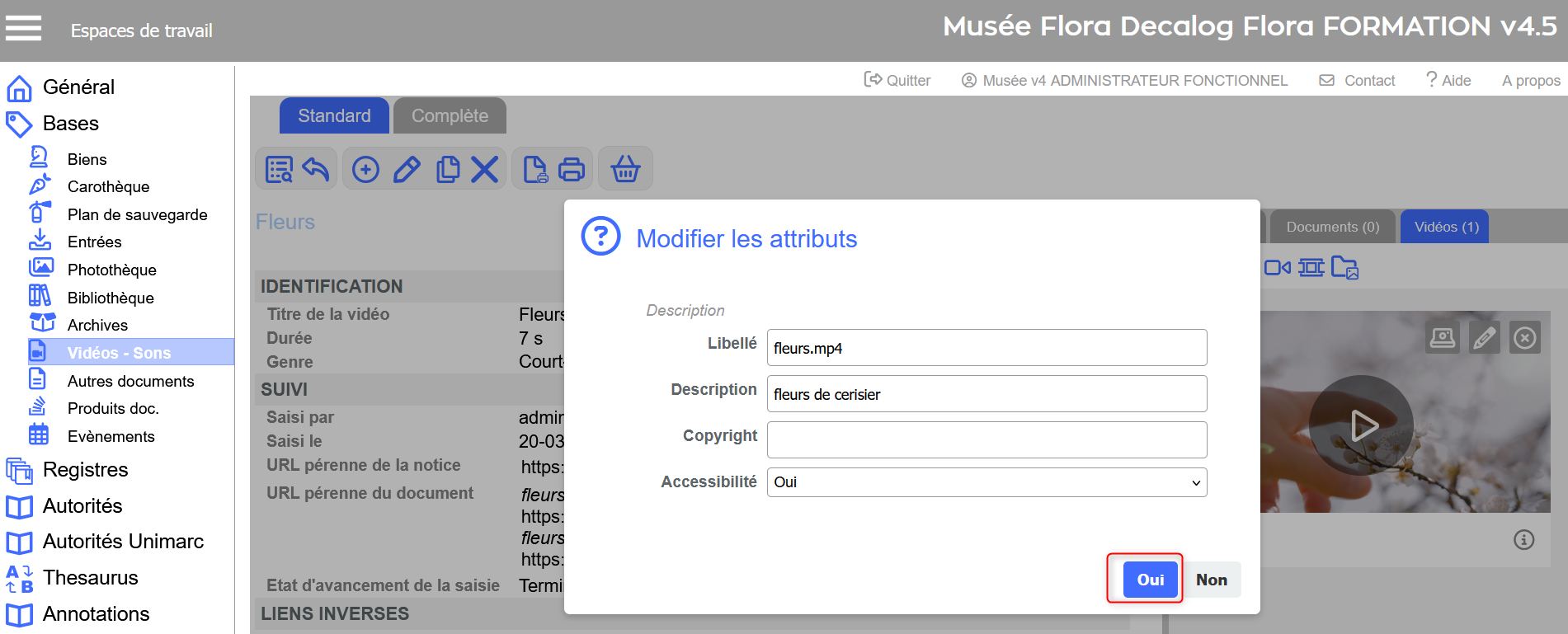Open the Accessibilité dropdown
Viewport: 1568px width, 634px height.
tap(986, 482)
